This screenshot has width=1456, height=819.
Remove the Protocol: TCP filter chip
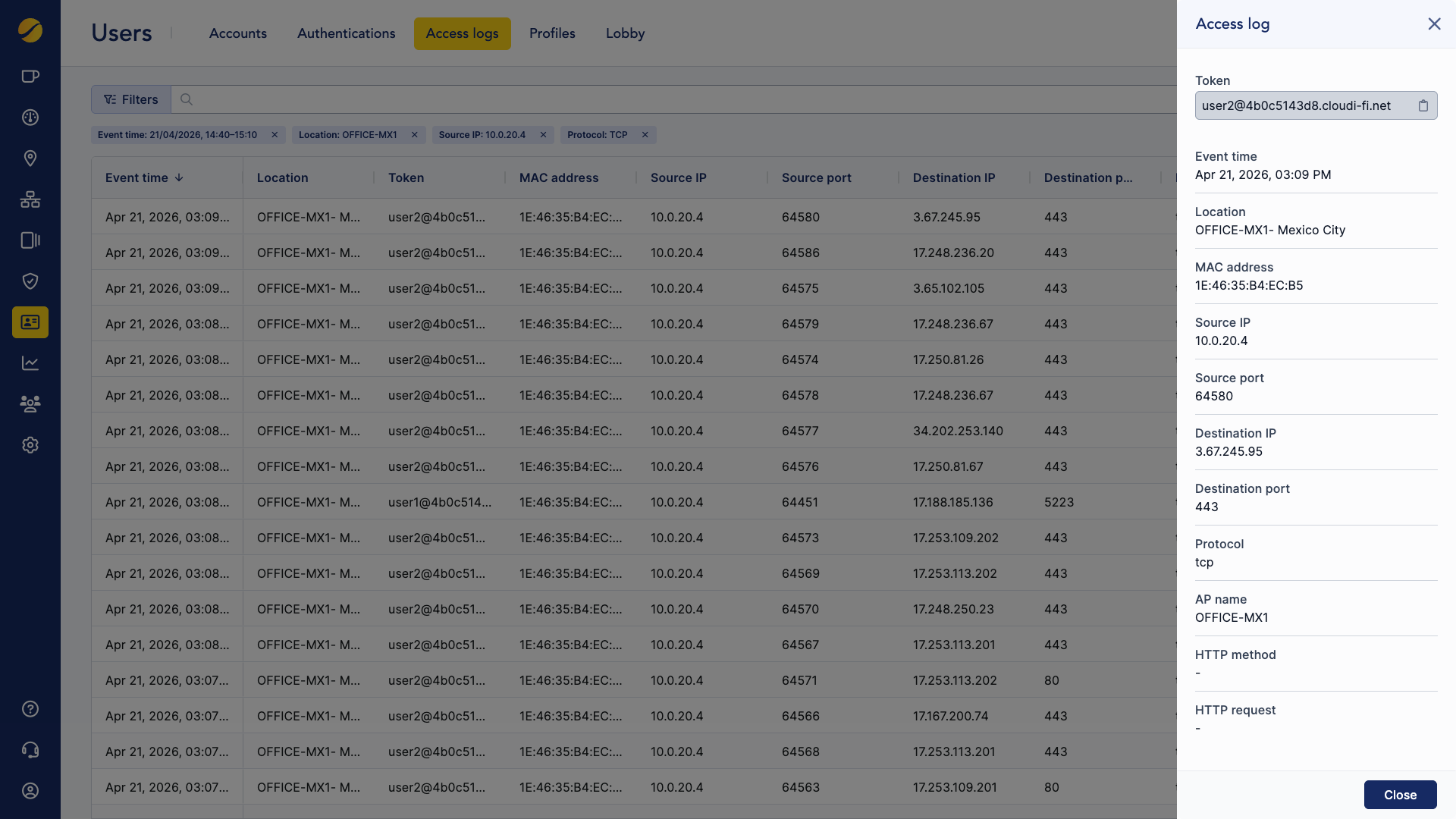(x=645, y=134)
